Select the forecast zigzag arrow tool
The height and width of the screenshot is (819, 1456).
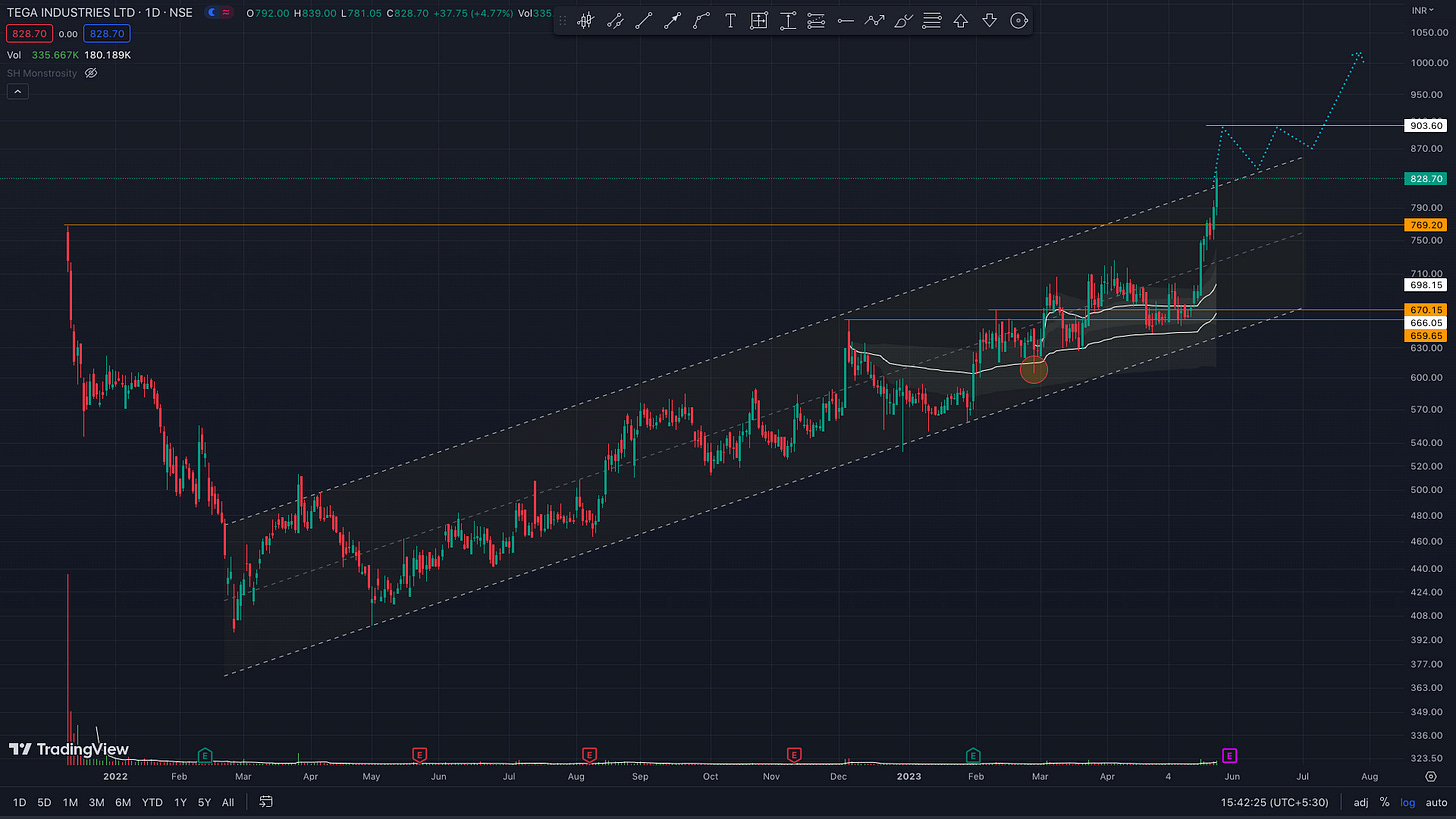874,20
